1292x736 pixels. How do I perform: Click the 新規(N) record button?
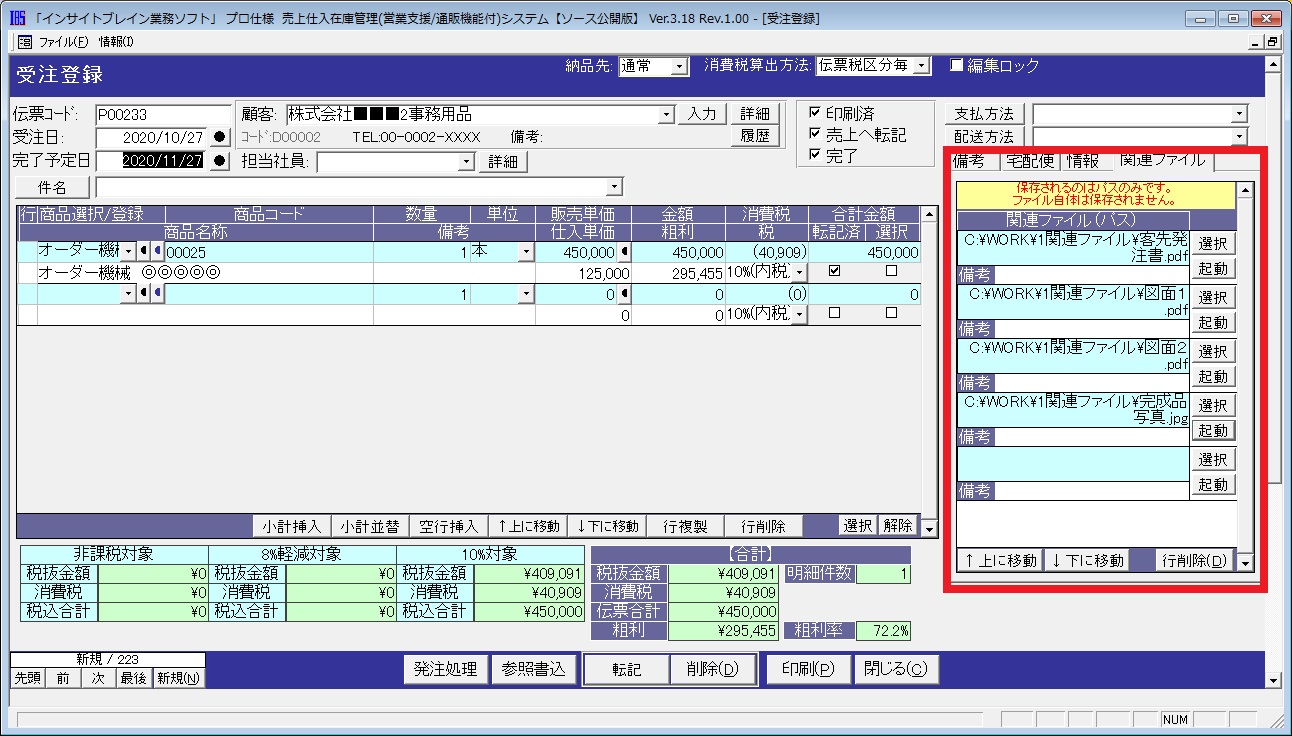point(178,678)
